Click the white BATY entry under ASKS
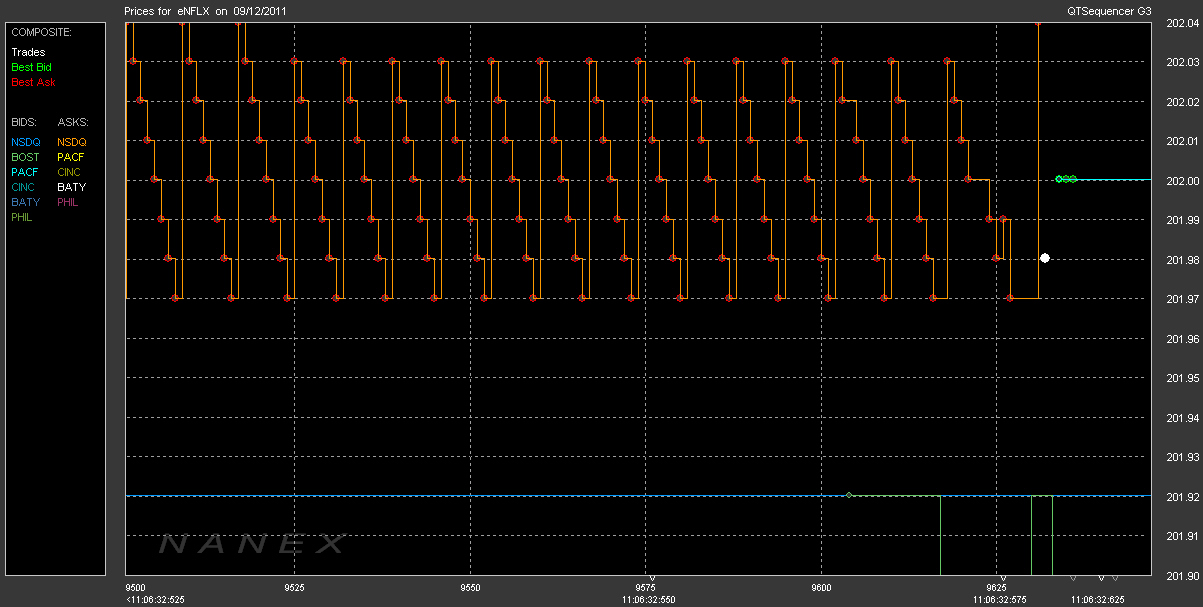Image resolution: width=1203 pixels, height=607 pixels. pos(72,187)
